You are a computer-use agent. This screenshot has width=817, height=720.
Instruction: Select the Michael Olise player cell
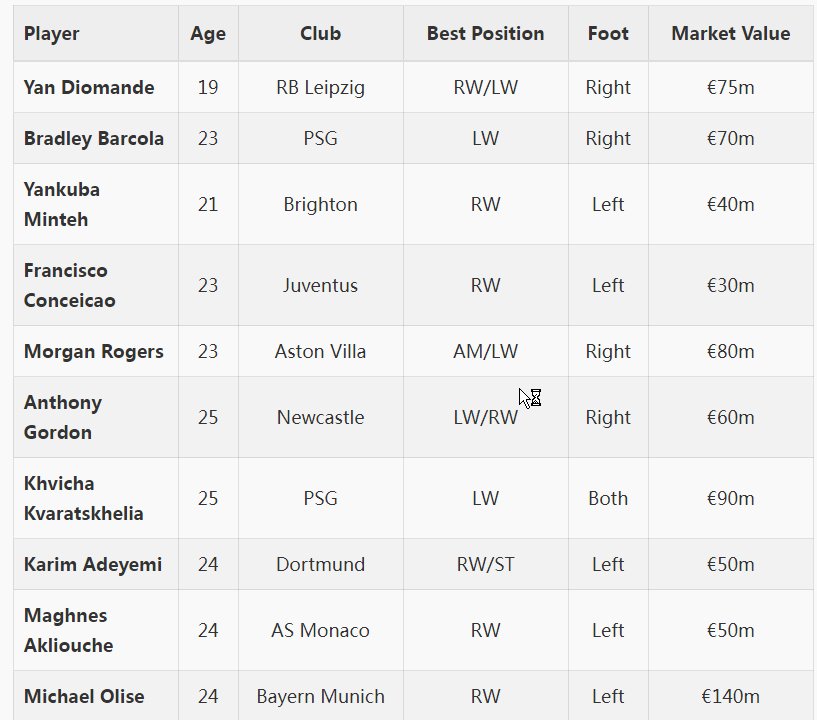[84, 696]
